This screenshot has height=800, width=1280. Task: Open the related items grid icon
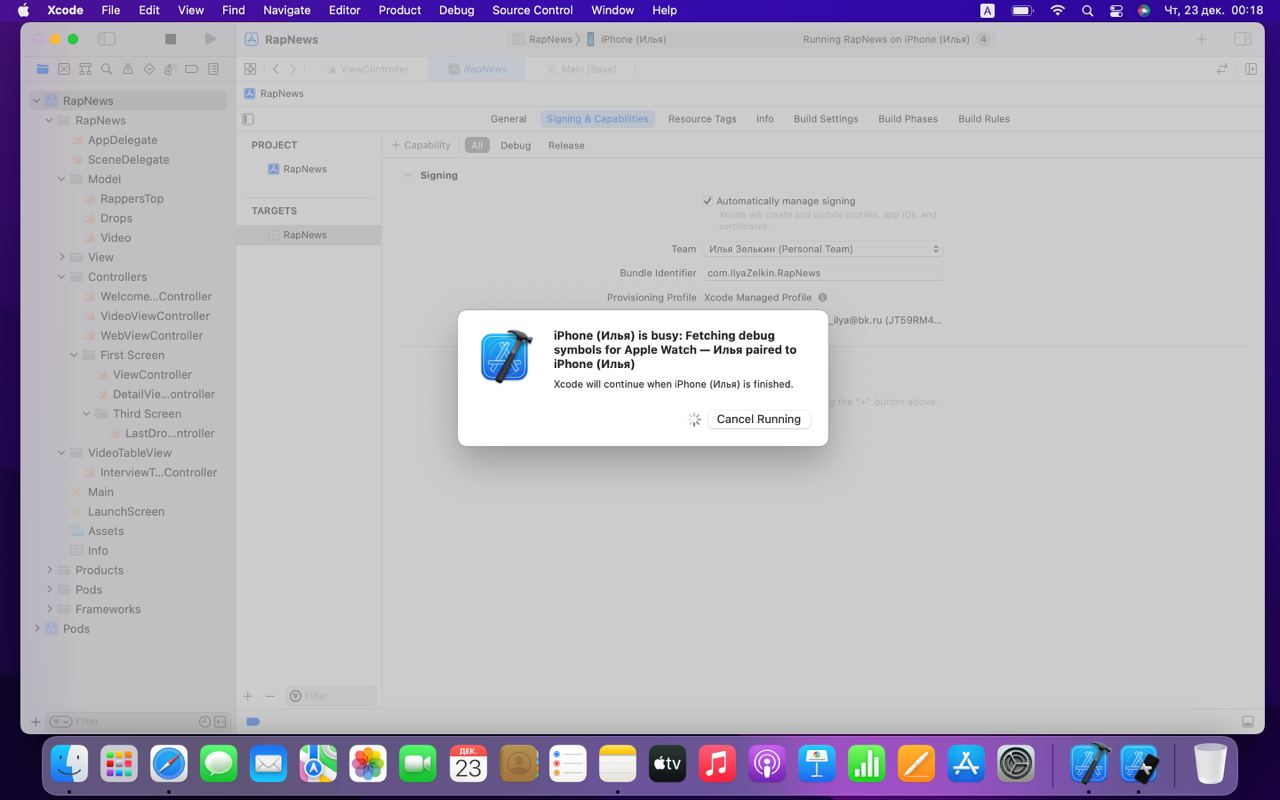point(250,69)
